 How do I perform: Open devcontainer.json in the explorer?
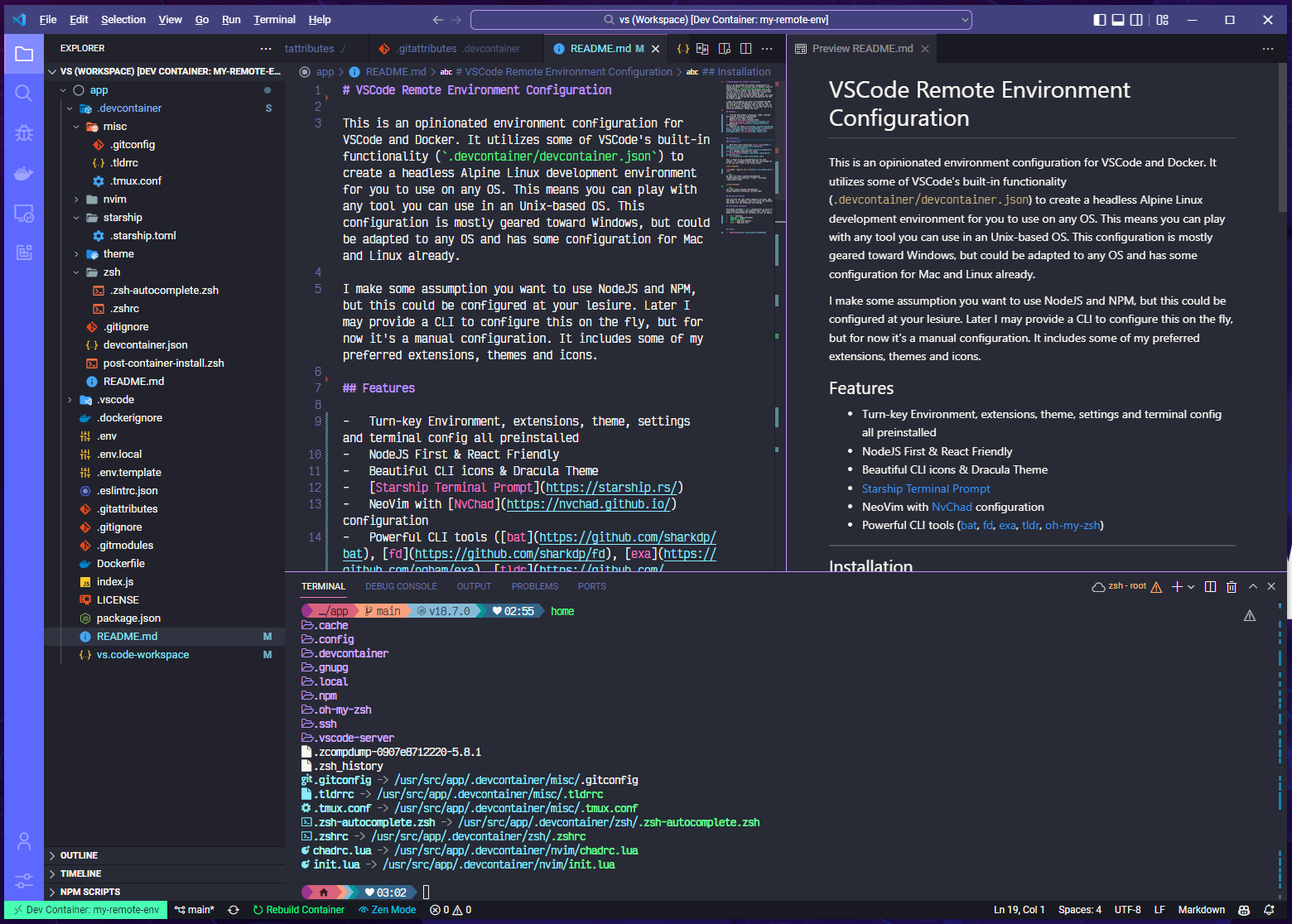[x=145, y=345]
